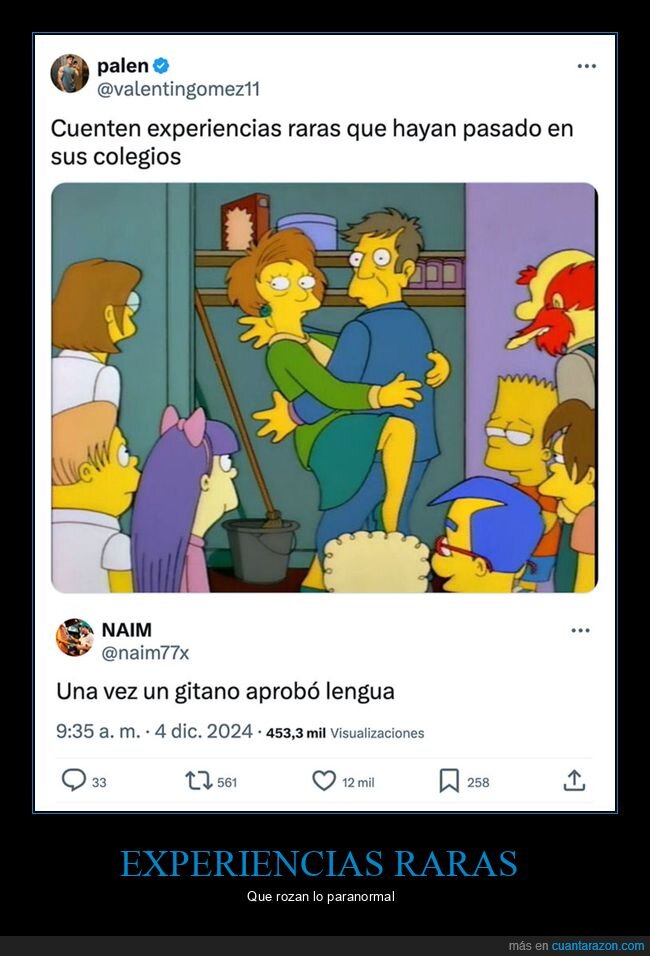Open the more options dots on palen's tweet
The width and height of the screenshot is (650, 956).
pos(586,66)
